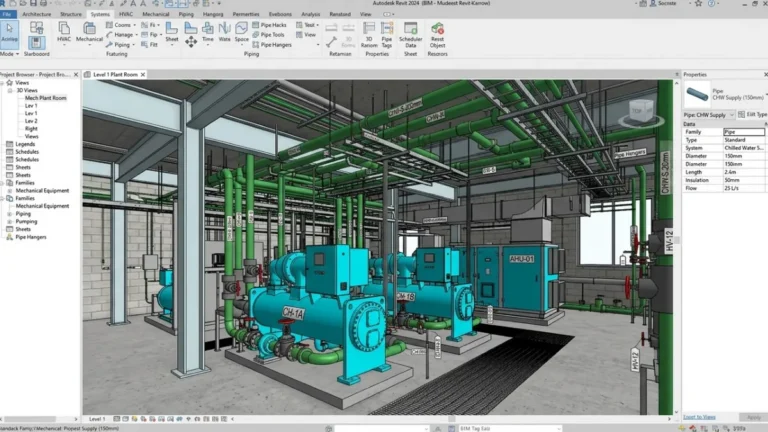Open Scheduler Data tool
Screen dimensions: 768x432
(x=410, y=35)
